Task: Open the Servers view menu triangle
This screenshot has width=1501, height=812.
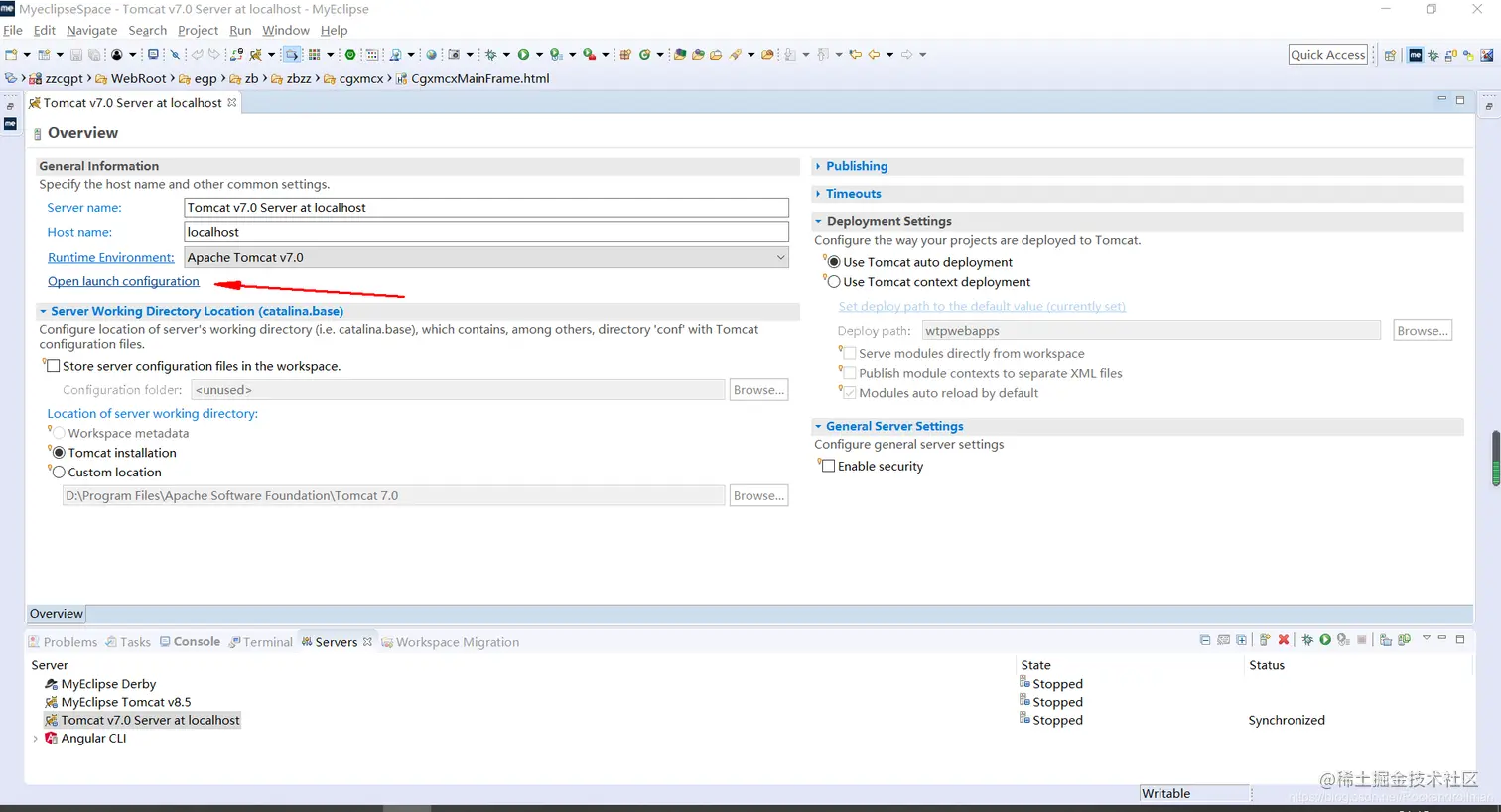Action: point(1426,639)
